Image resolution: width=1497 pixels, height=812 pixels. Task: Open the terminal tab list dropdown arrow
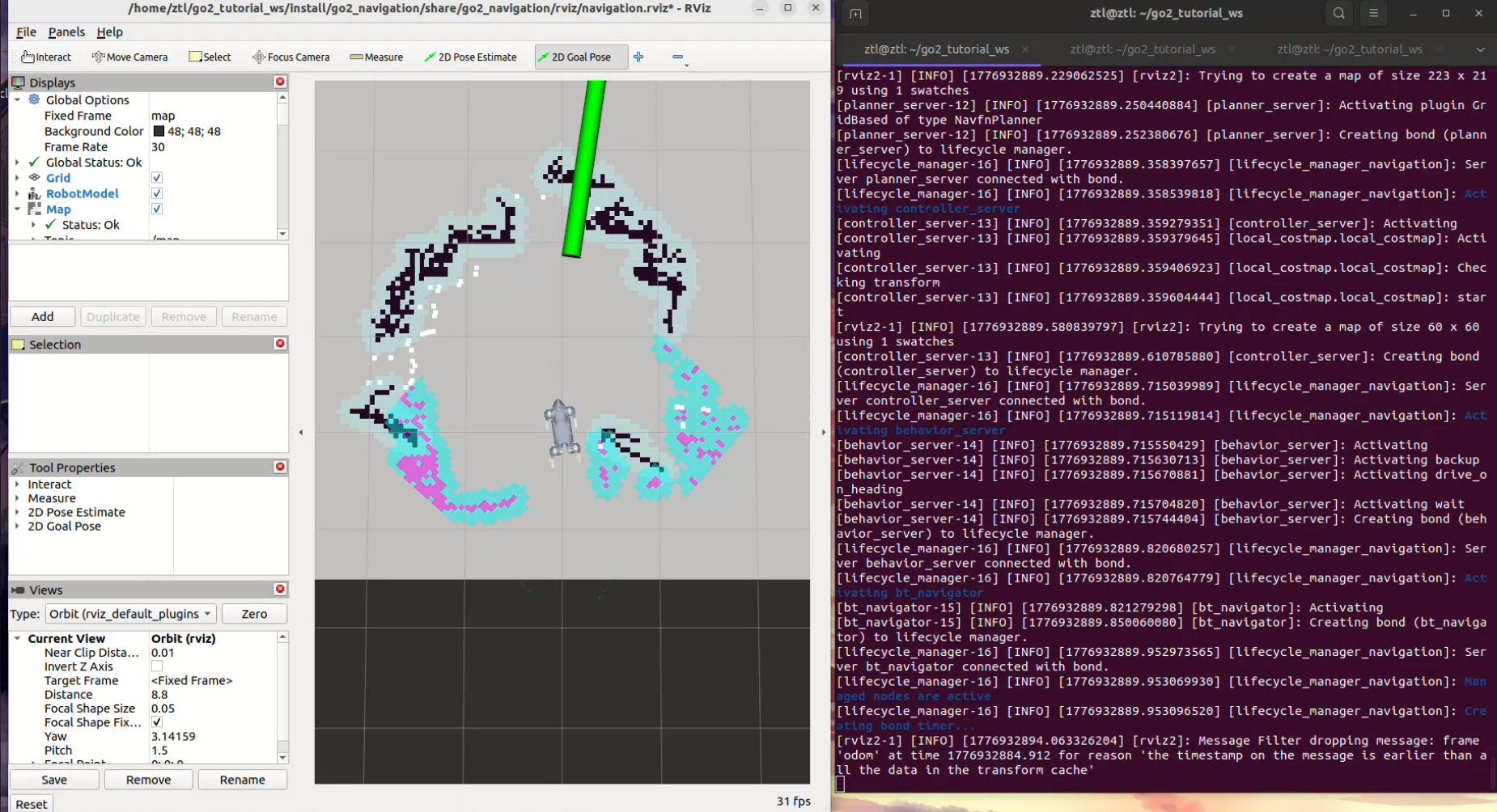[x=1480, y=49]
